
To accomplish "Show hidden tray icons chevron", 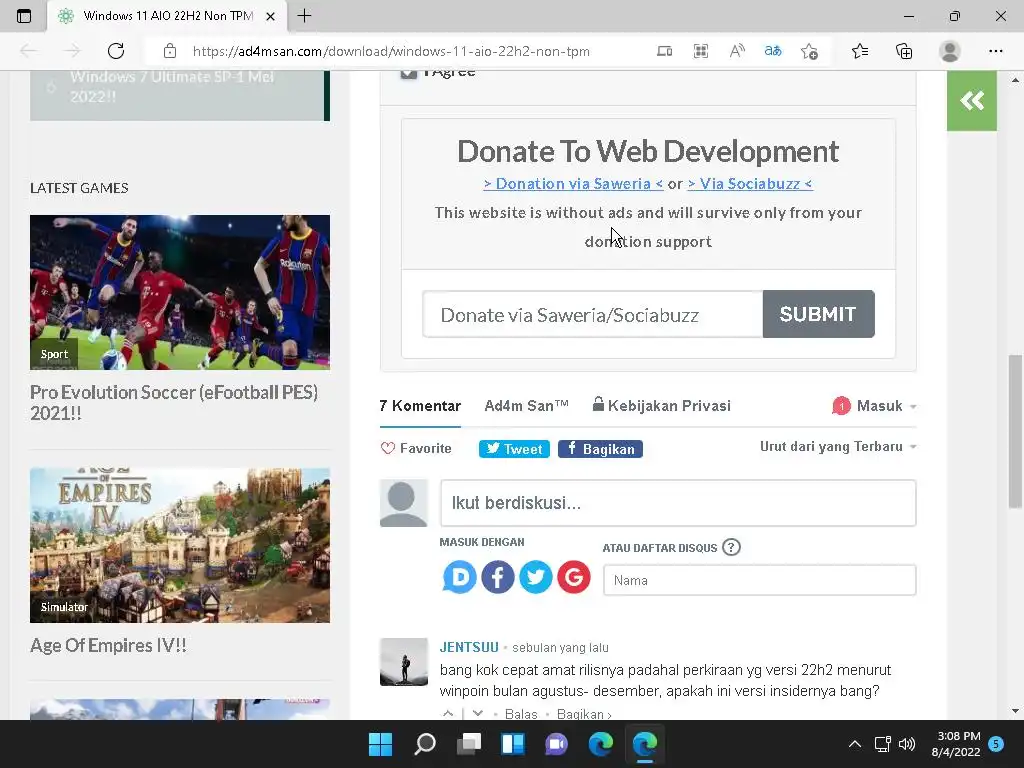I will point(854,744).
